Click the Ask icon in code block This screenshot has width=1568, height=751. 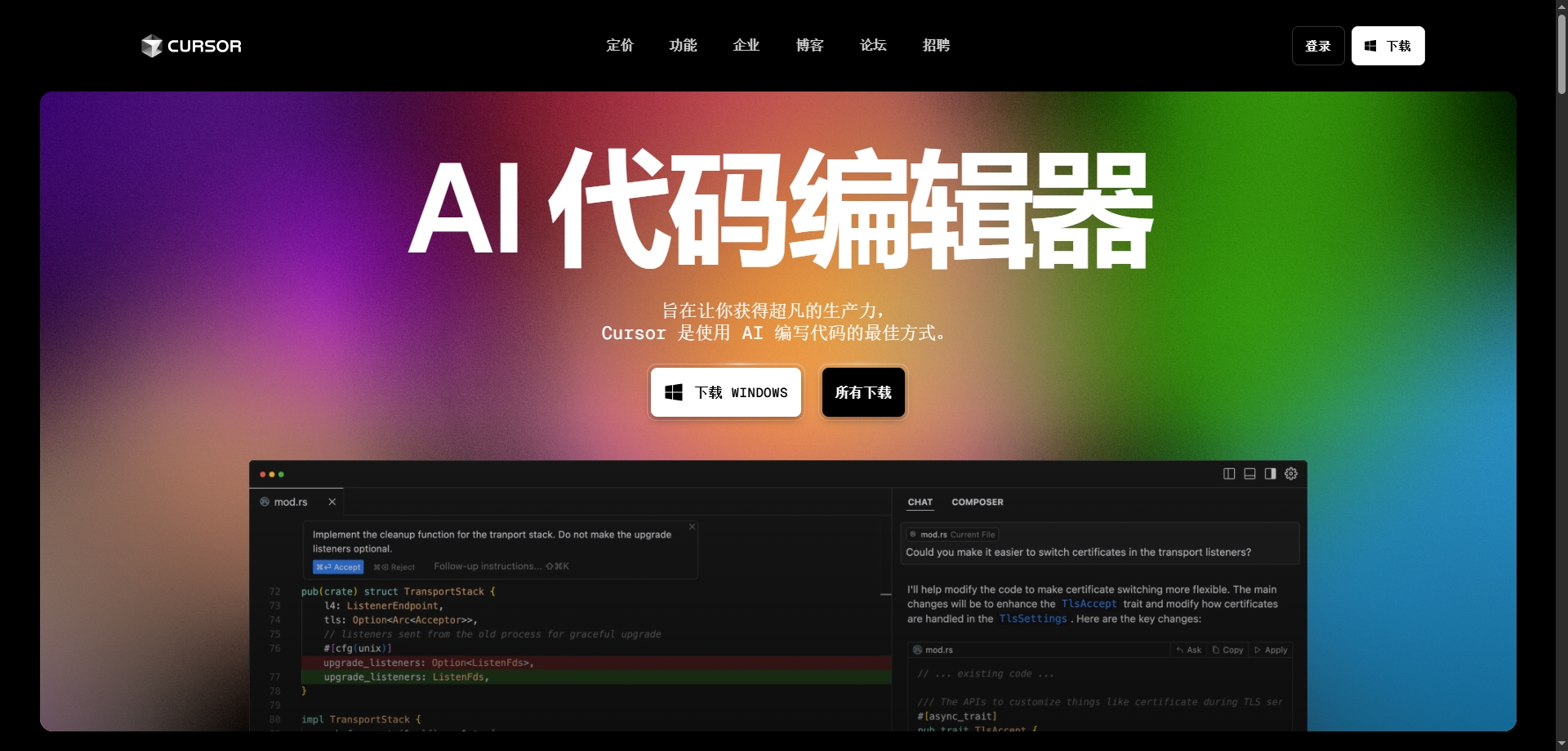tap(1188, 650)
